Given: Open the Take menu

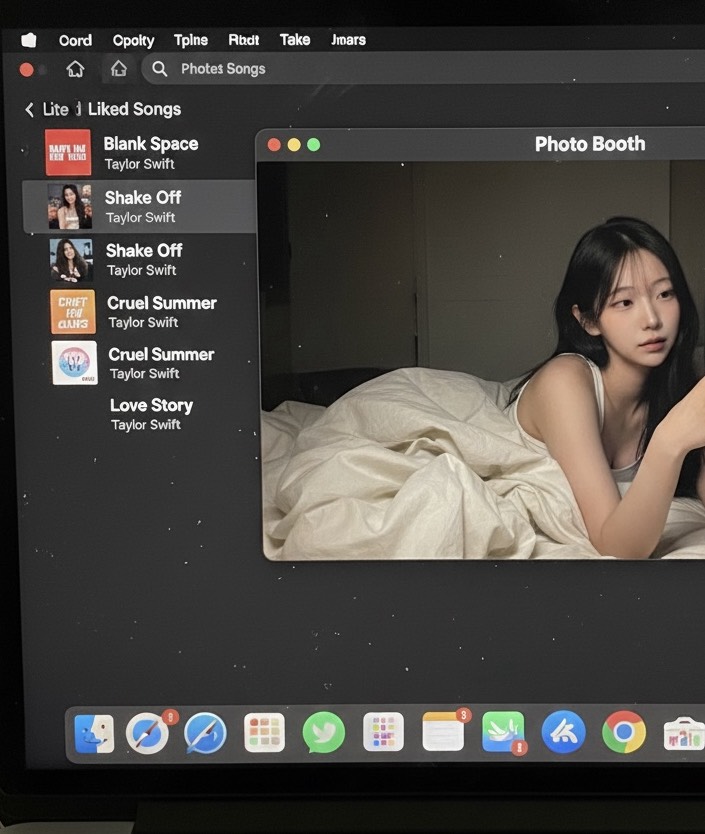Looking at the screenshot, I should pos(294,40).
